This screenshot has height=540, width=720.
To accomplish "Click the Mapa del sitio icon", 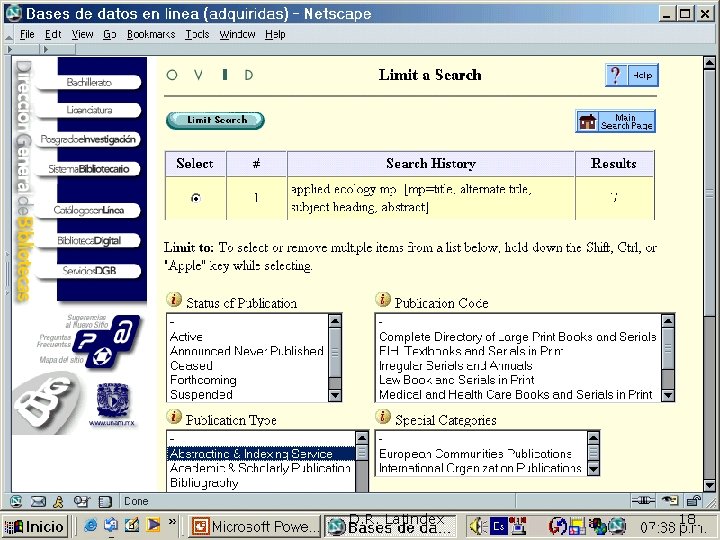I will click(x=101, y=356).
